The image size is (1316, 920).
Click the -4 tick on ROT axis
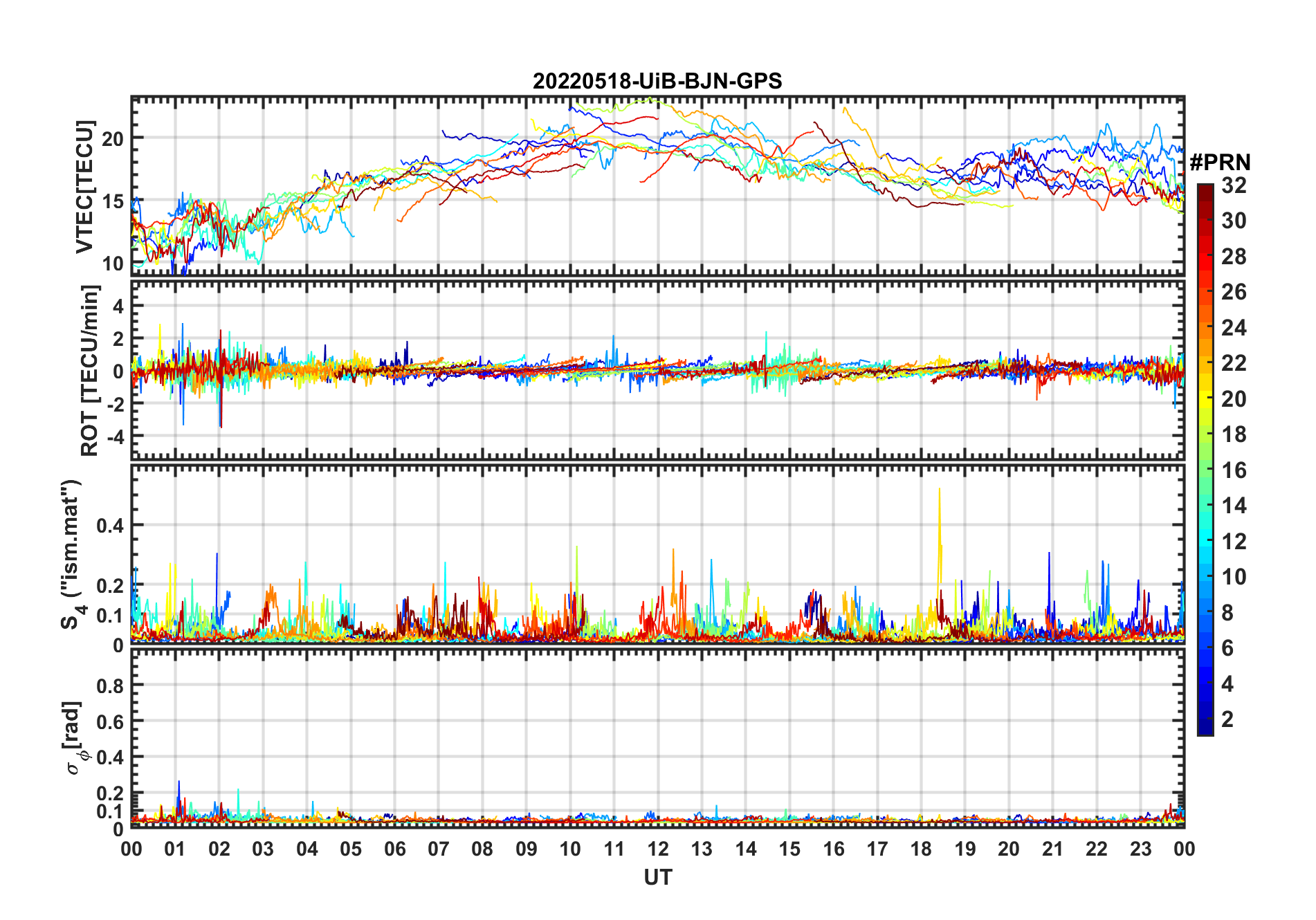click(116, 437)
